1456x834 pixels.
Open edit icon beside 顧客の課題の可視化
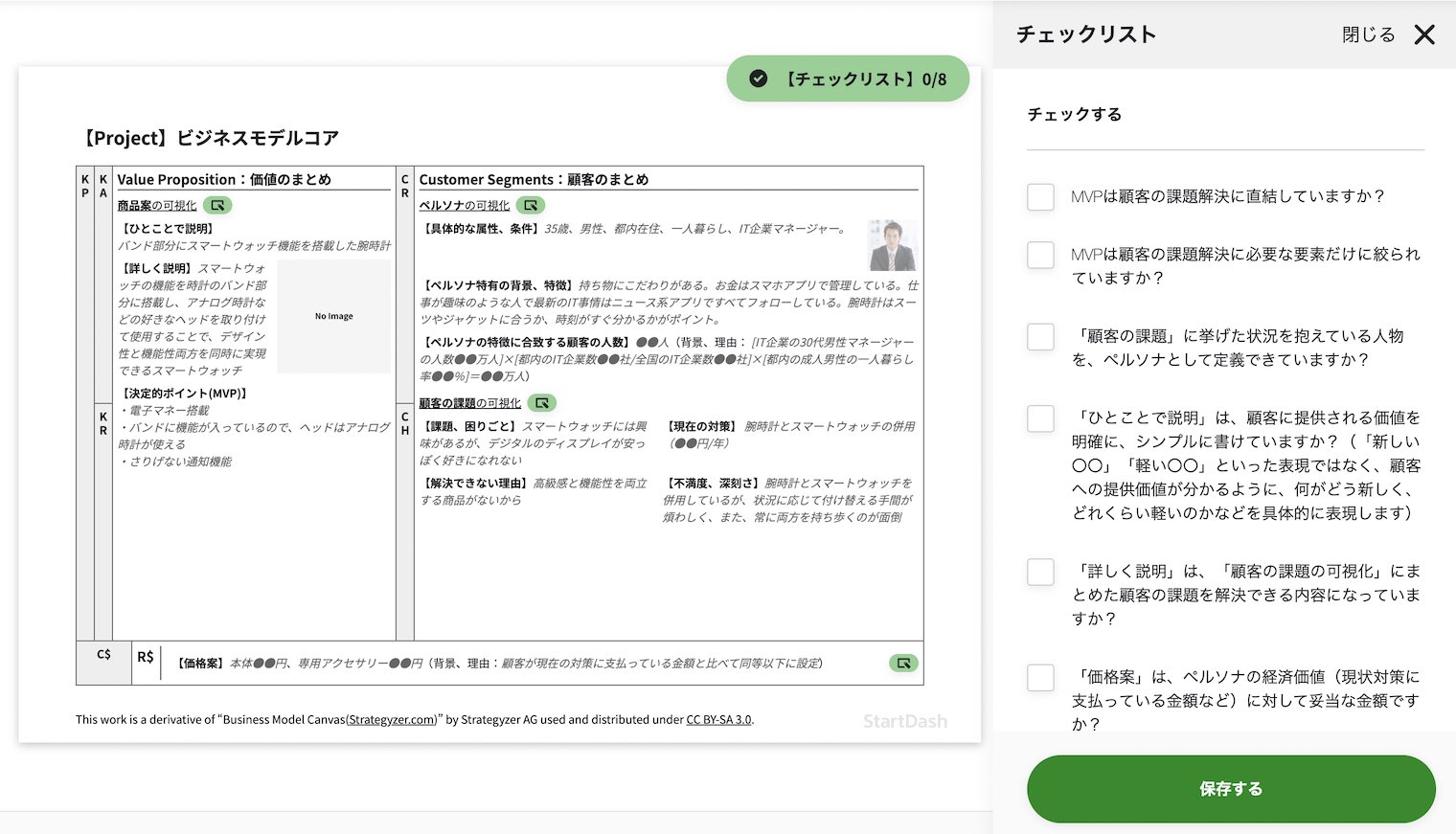(x=543, y=402)
